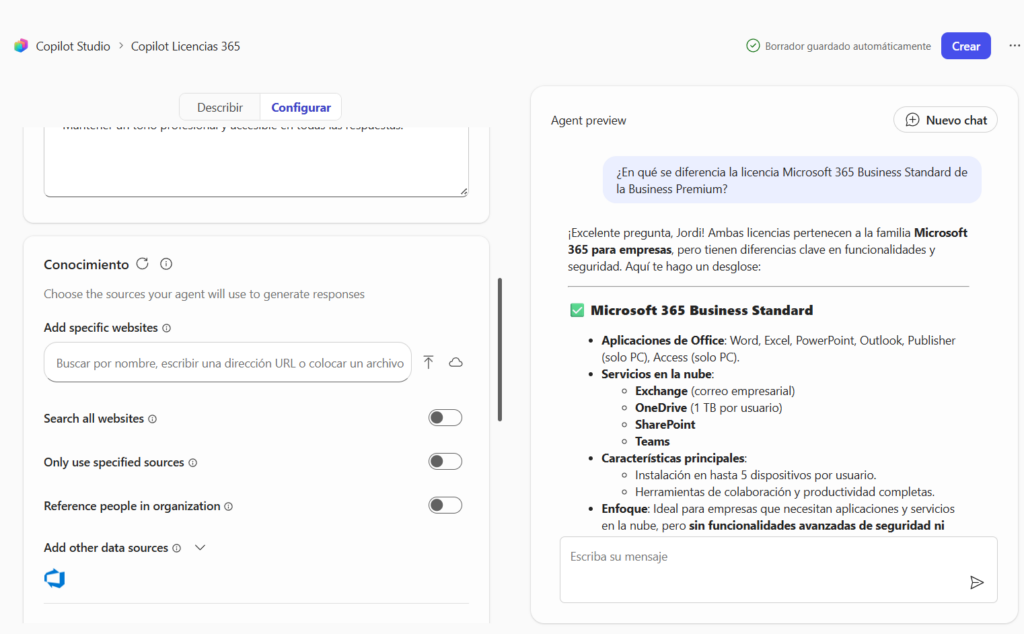This screenshot has height=634, width=1024.
Task: Enable the Search all websites toggle
Action: (x=445, y=418)
